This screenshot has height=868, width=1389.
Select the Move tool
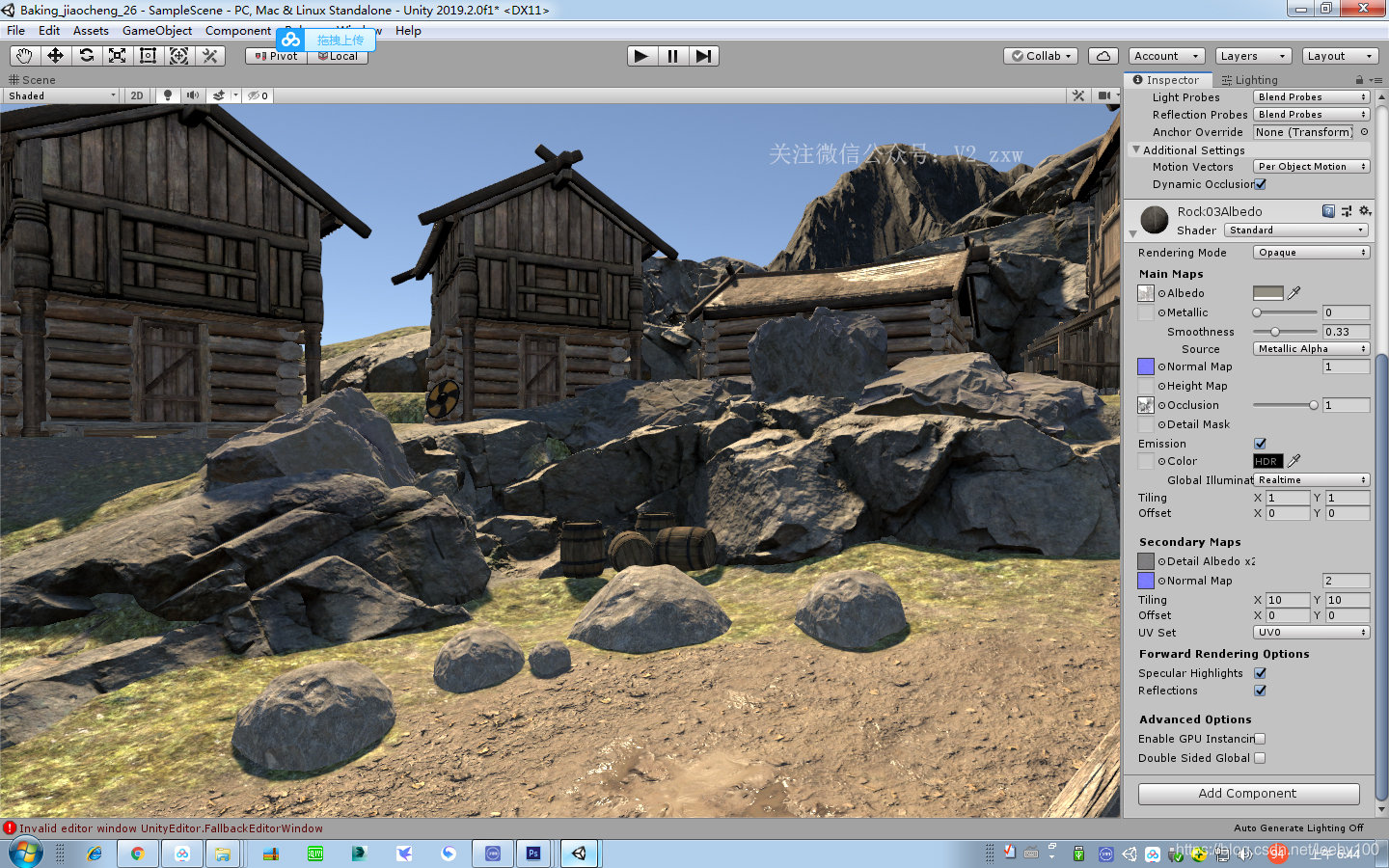(x=55, y=56)
